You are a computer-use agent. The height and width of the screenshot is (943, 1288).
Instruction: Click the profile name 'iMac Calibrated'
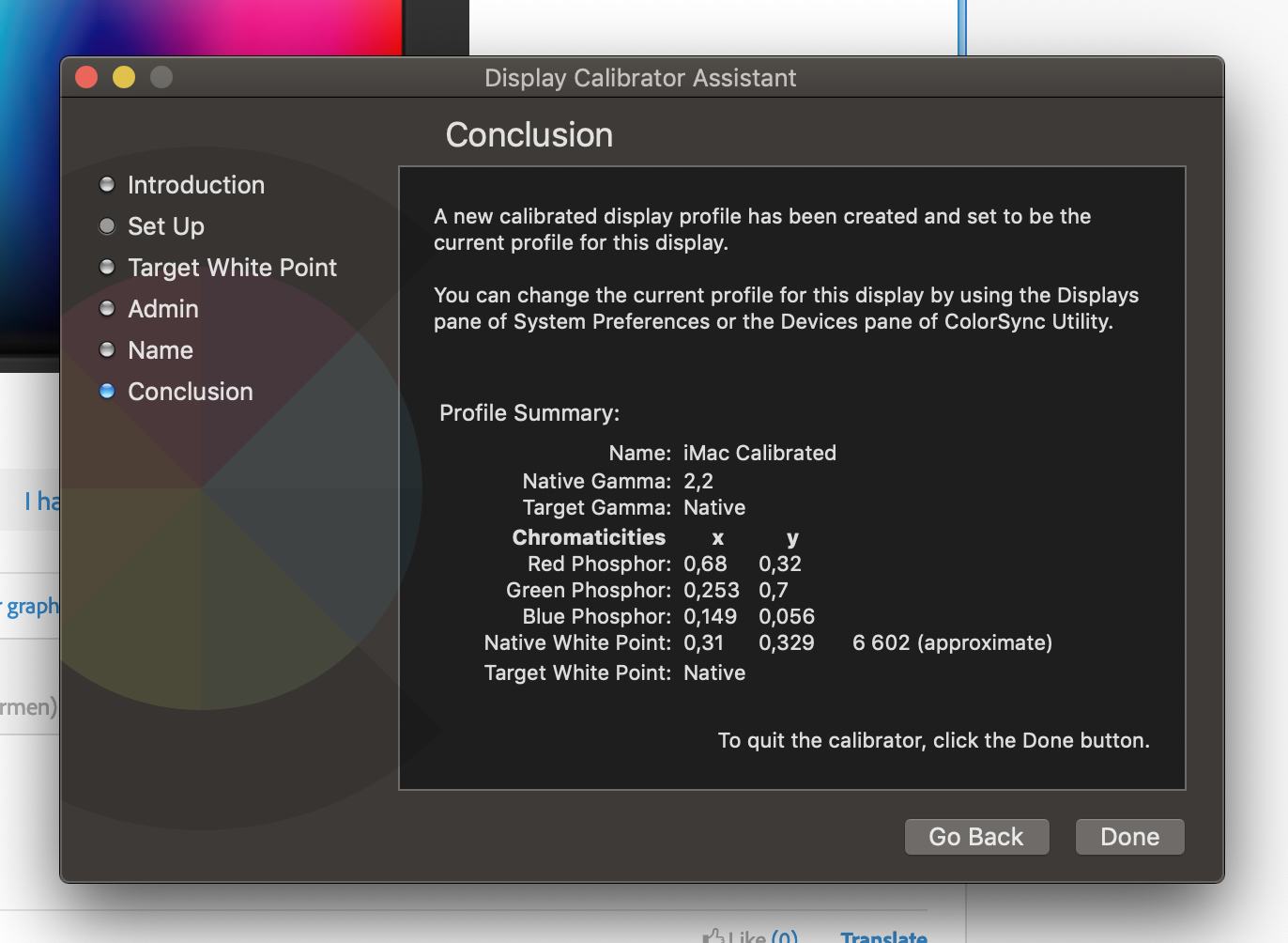tap(759, 453)
